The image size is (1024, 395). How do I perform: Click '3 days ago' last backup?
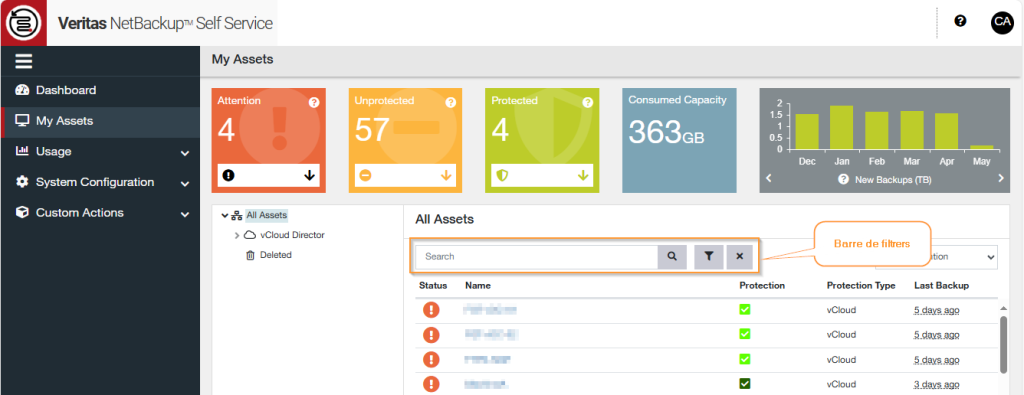coord(936,385)
